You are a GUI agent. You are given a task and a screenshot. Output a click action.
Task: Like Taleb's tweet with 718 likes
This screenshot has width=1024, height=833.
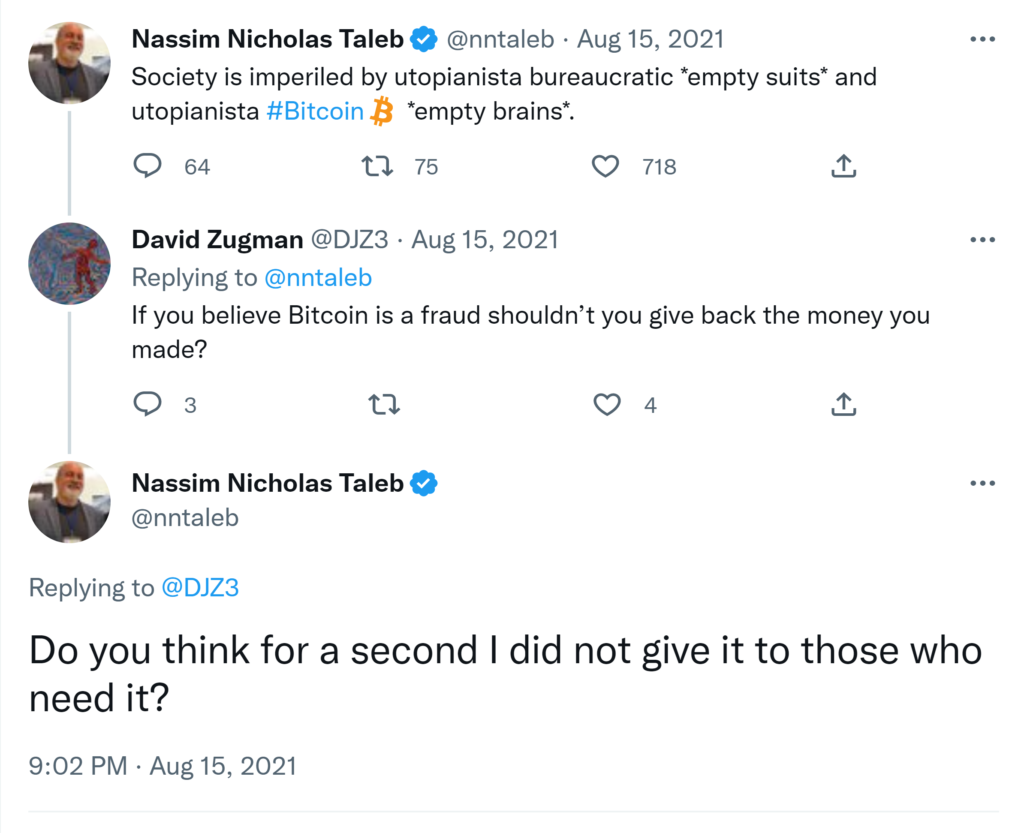tap(606, 166)
